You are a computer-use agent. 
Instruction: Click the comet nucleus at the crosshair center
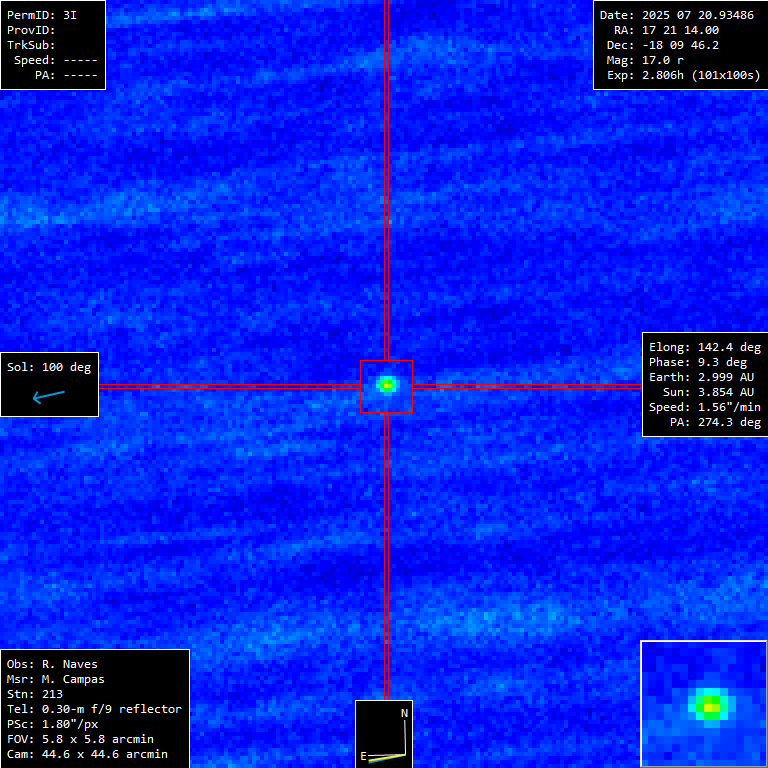tap(387, 385)
